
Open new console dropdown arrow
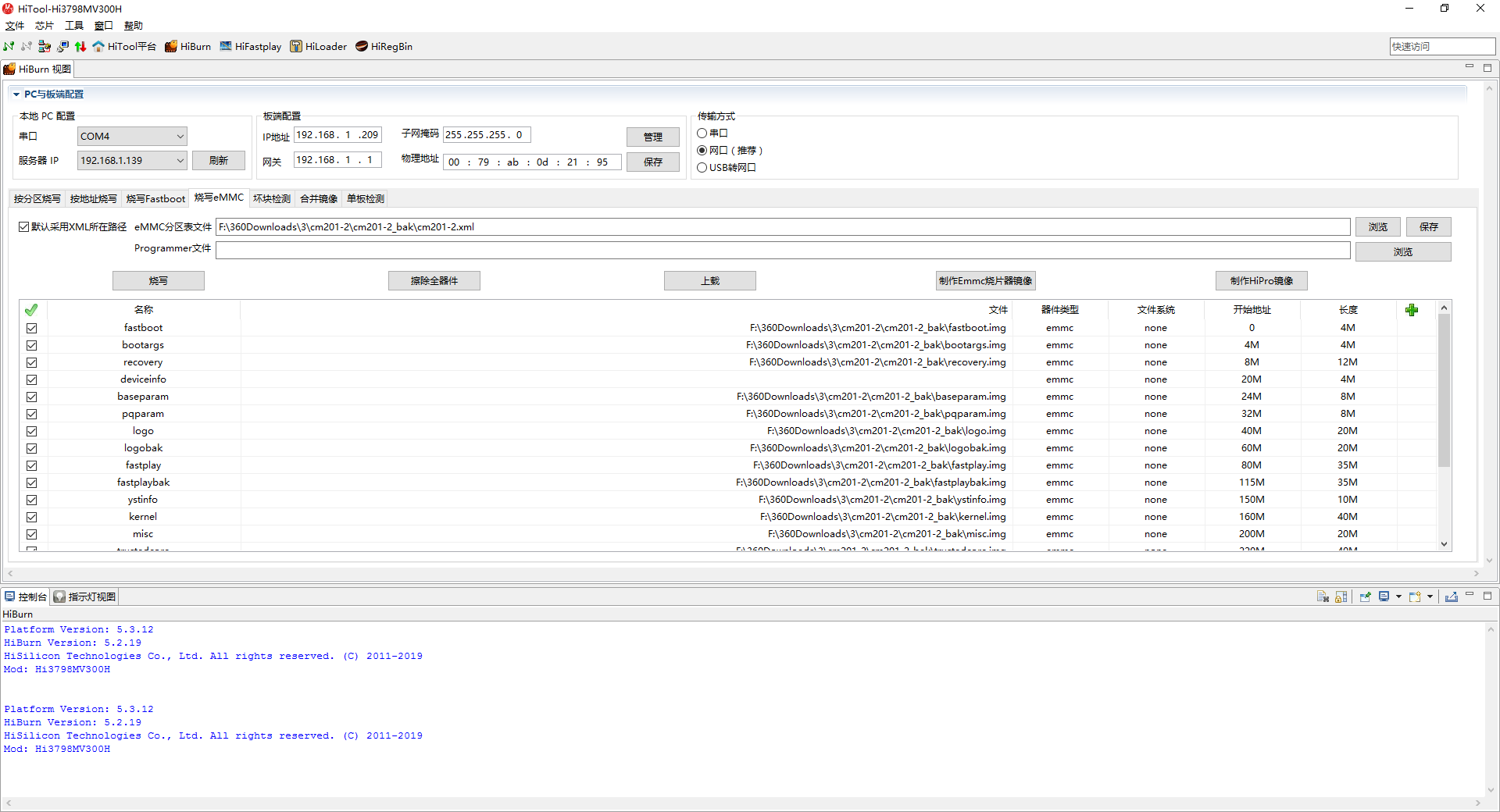point(1430,597)
